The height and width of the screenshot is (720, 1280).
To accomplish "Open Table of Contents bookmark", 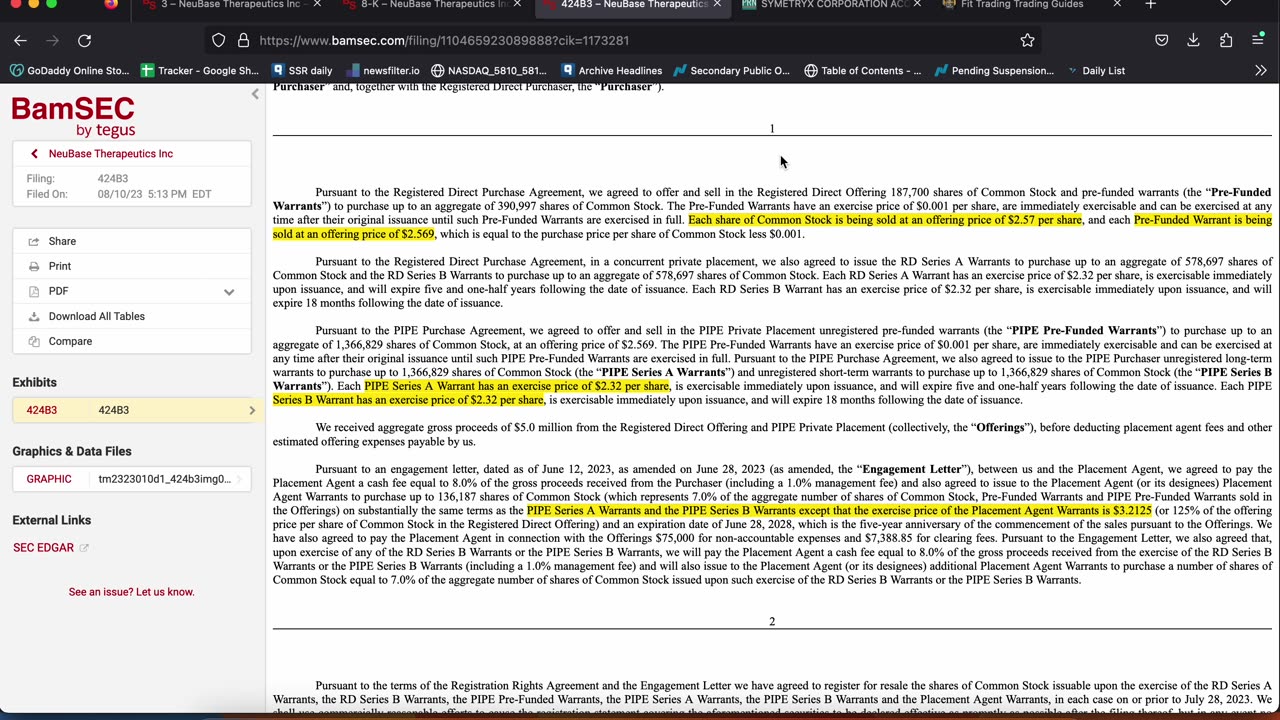I will 862,70.
